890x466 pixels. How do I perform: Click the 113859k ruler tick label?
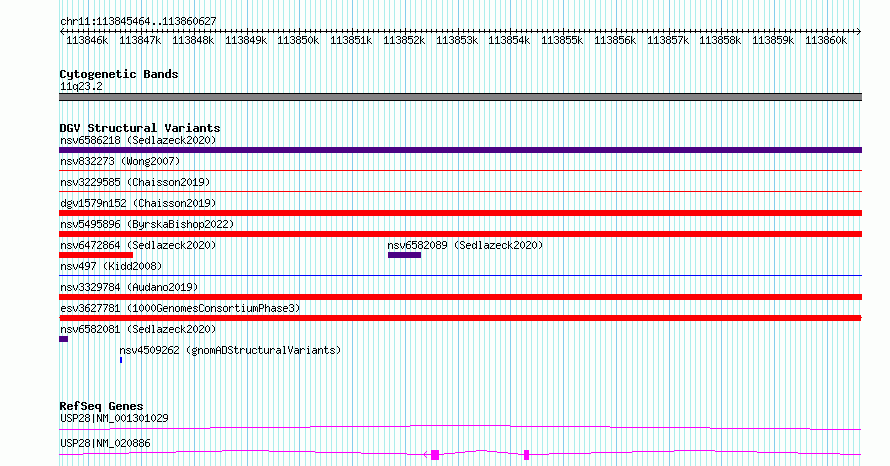(x=773, y=41)
